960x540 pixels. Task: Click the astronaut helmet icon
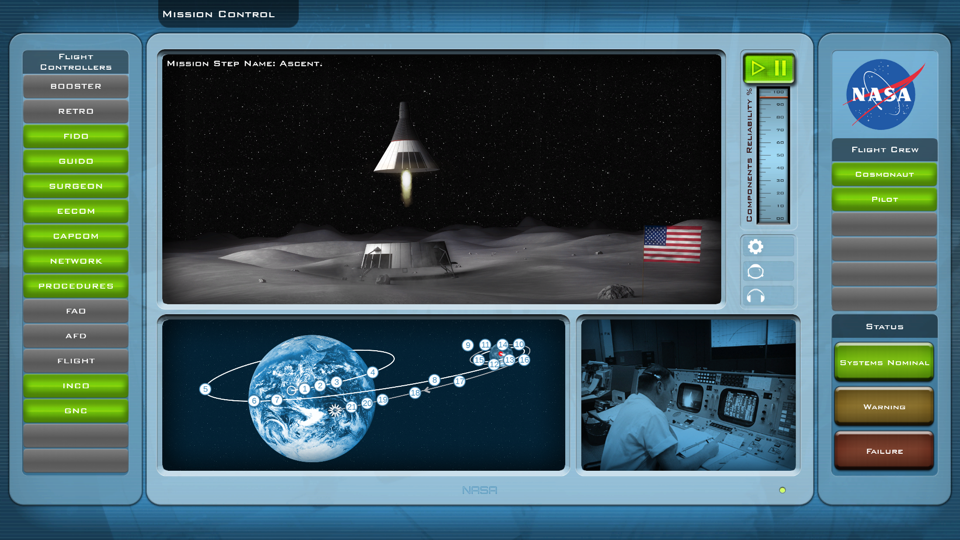pyautogui.click(x=755, y=271)
